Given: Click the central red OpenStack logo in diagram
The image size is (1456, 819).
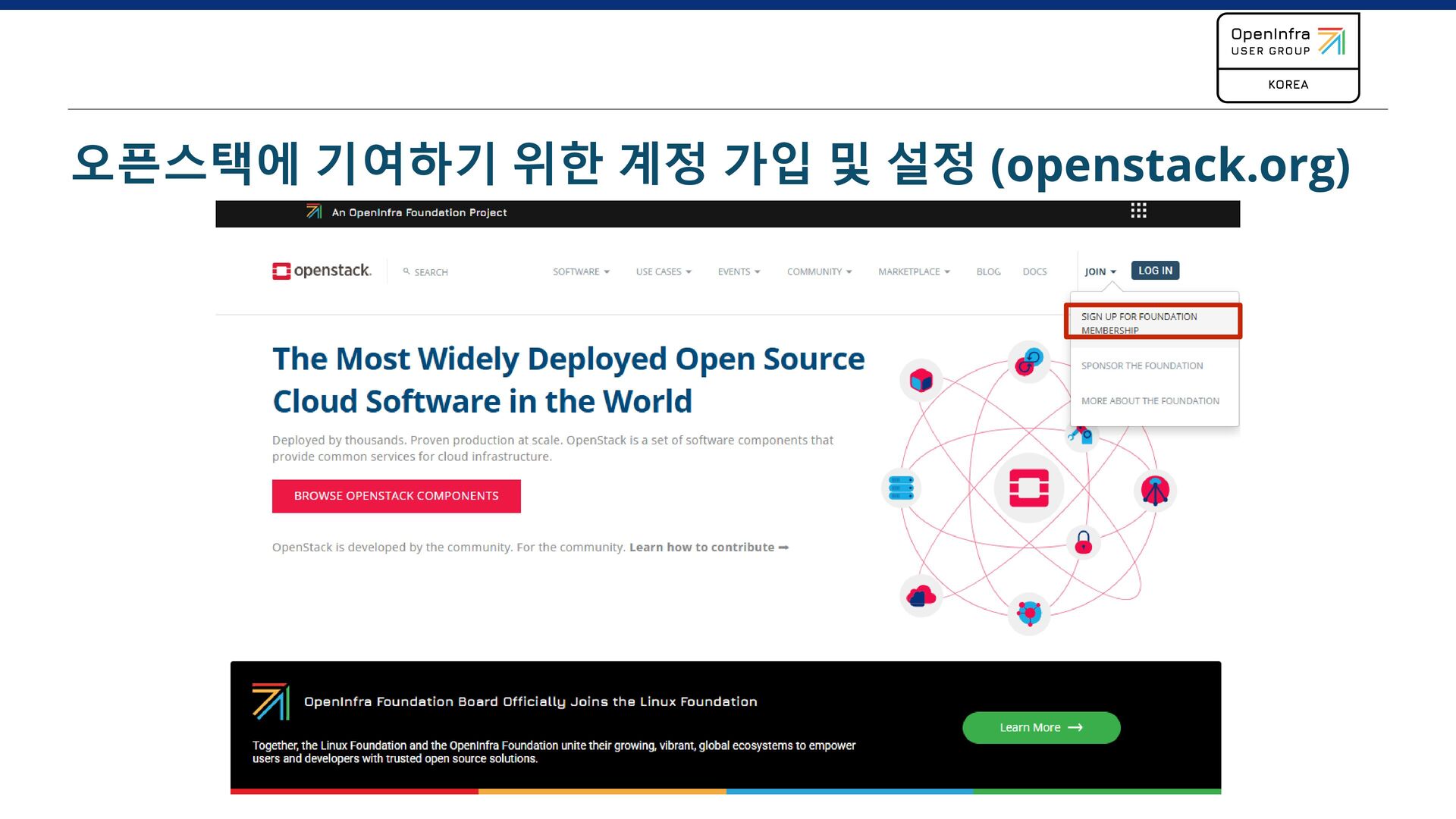Looking at the screenshot, I should pyautogui.click(x=1029, y=488).
